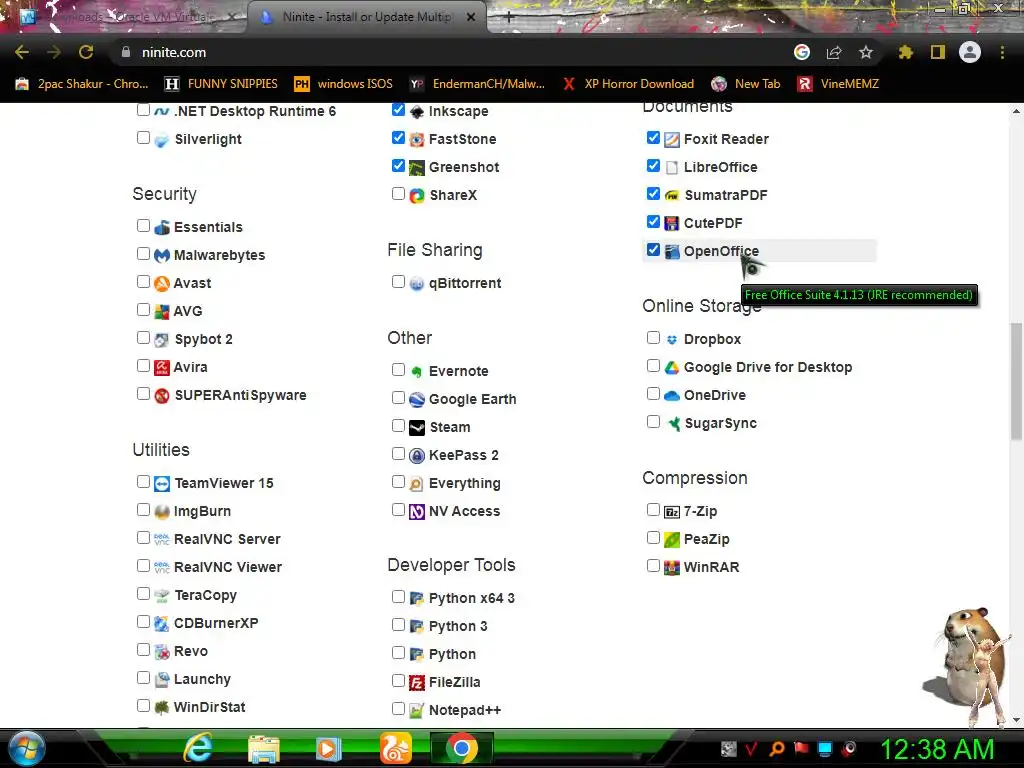Open the XP Horror Download bookmark
Screen dimensions: 1024x768
[x=628, y=84]
